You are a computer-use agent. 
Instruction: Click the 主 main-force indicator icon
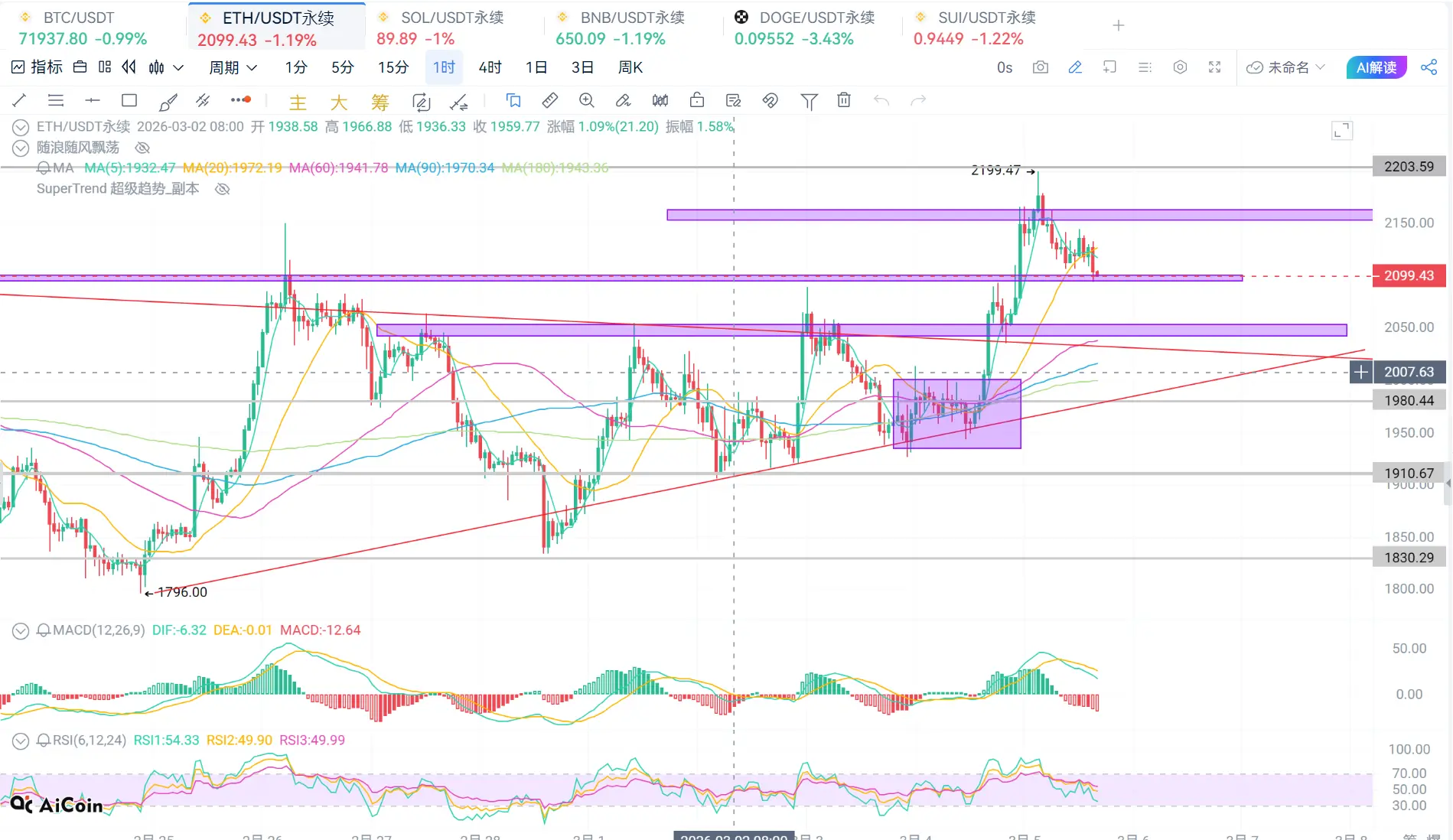point(298,102)
